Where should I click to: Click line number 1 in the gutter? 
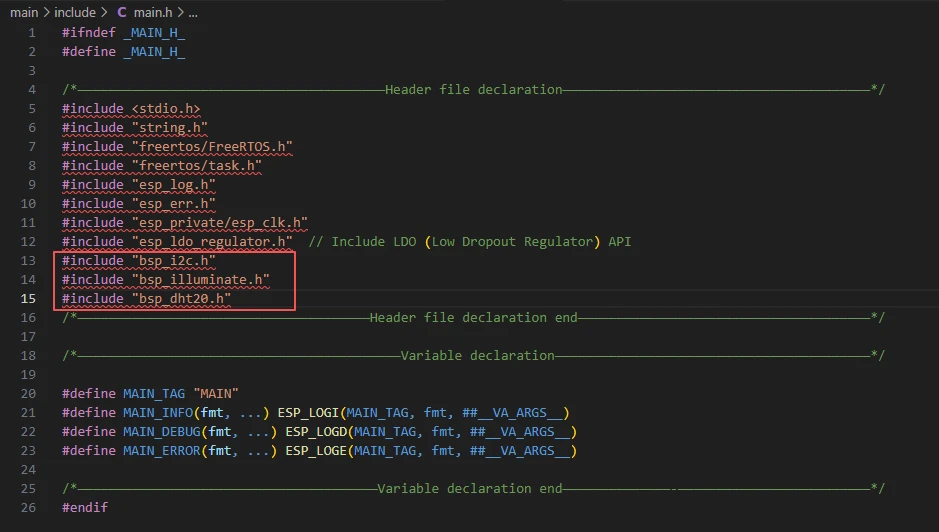[32, 33]
